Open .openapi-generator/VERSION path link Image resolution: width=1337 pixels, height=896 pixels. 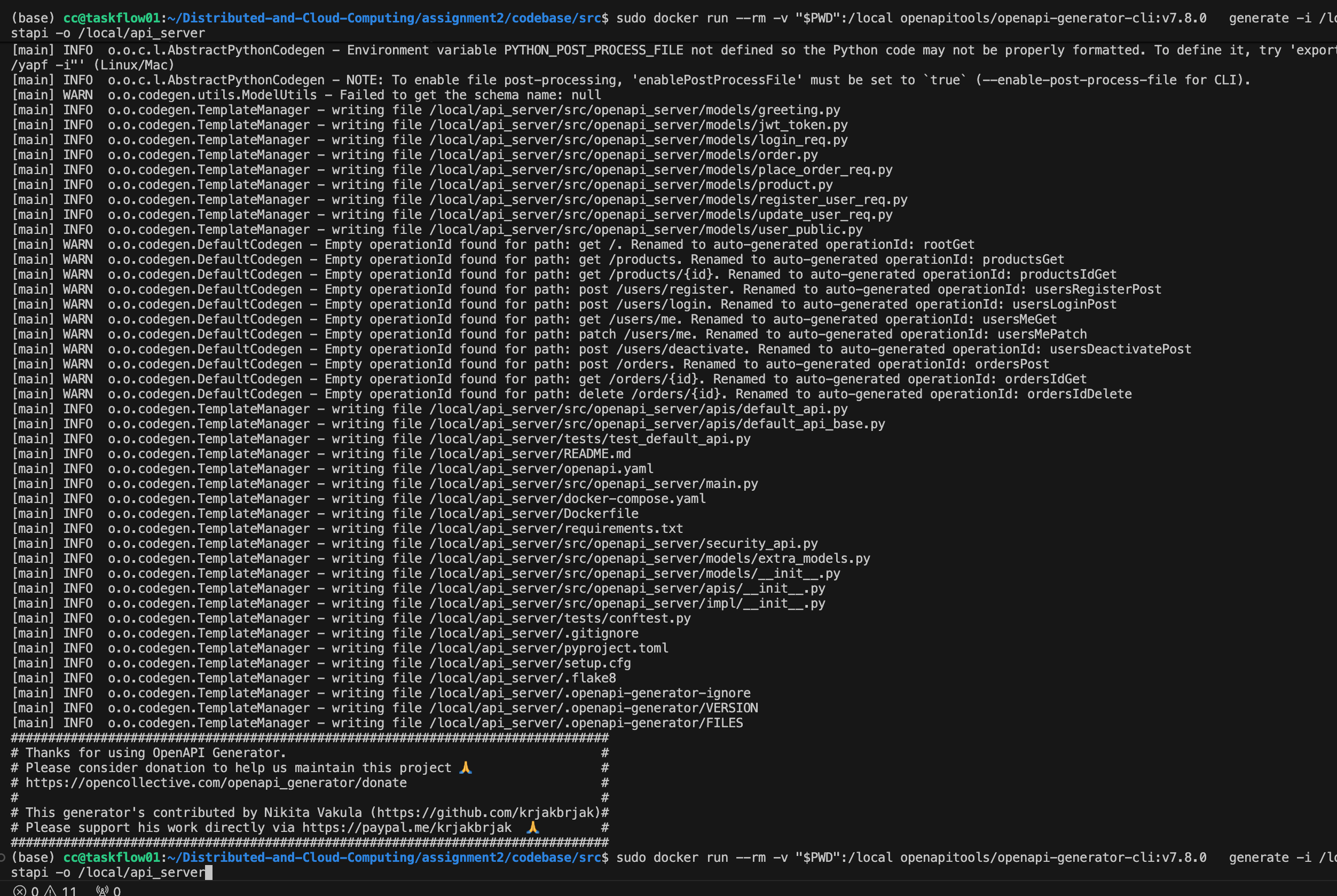tap(593, 708)
